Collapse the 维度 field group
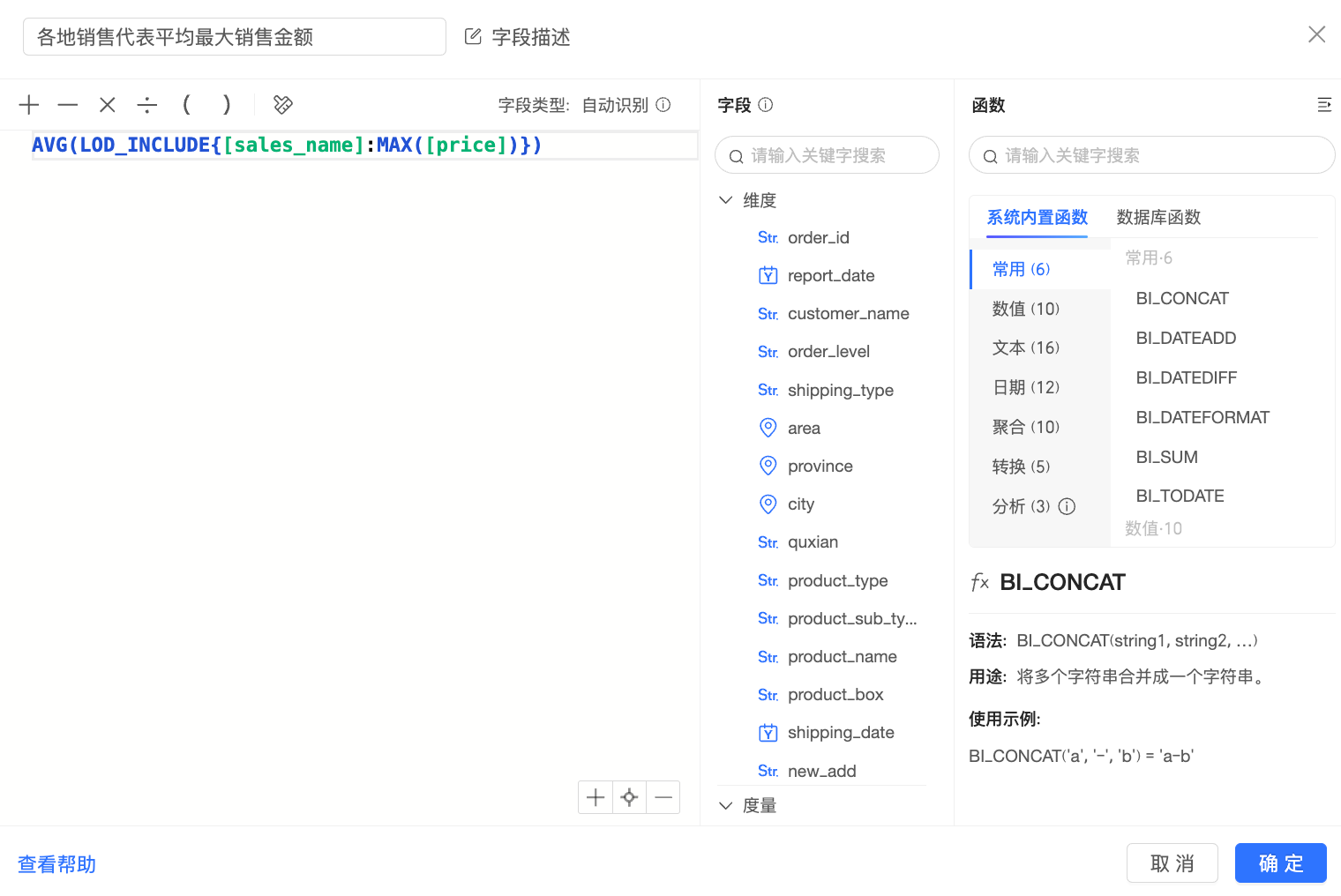The height and width of the screenshot is (896, 1341). (725, 200)
